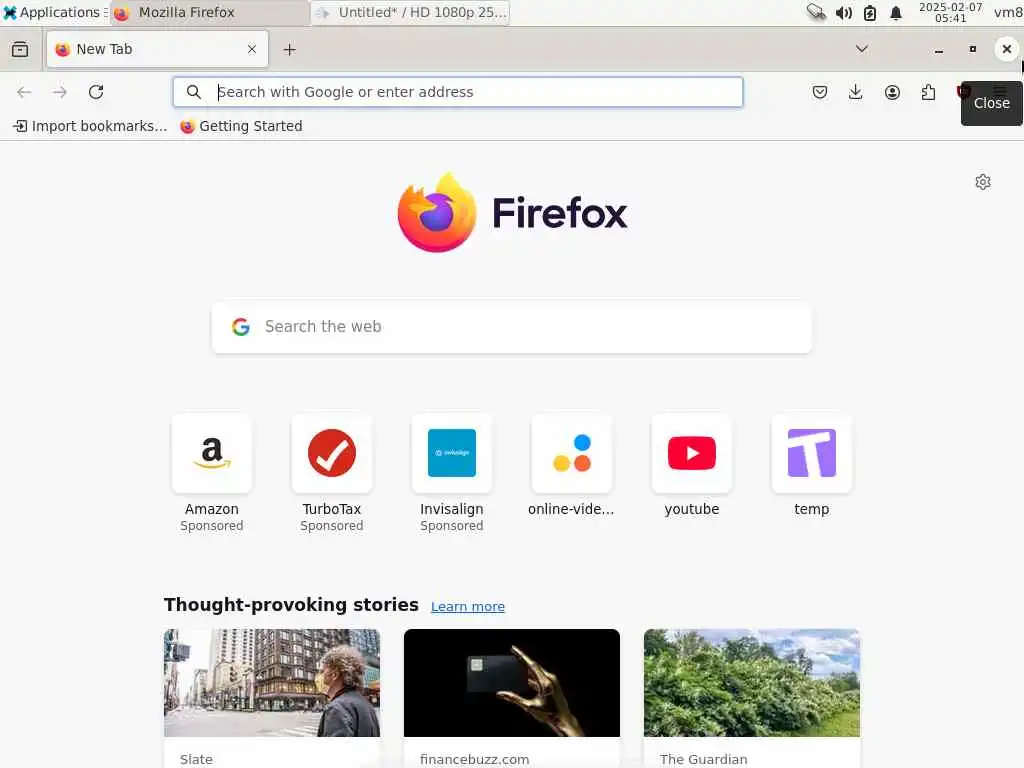Viewport: 1024px width, 768px height.
Task: Open new tab personalize gear icon
Action: pyautogui.click(x=983, y=182)
